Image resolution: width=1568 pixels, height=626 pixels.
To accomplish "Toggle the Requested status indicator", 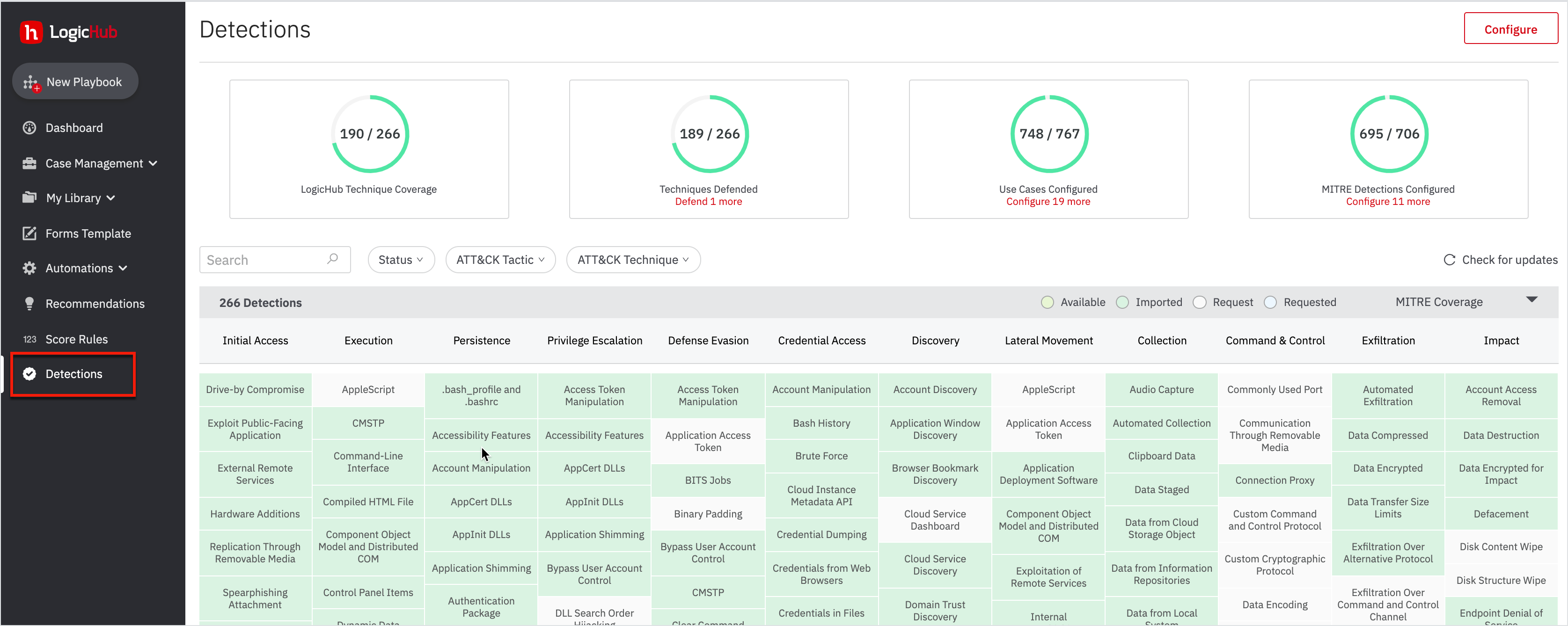I will (x=1270, y=302).
